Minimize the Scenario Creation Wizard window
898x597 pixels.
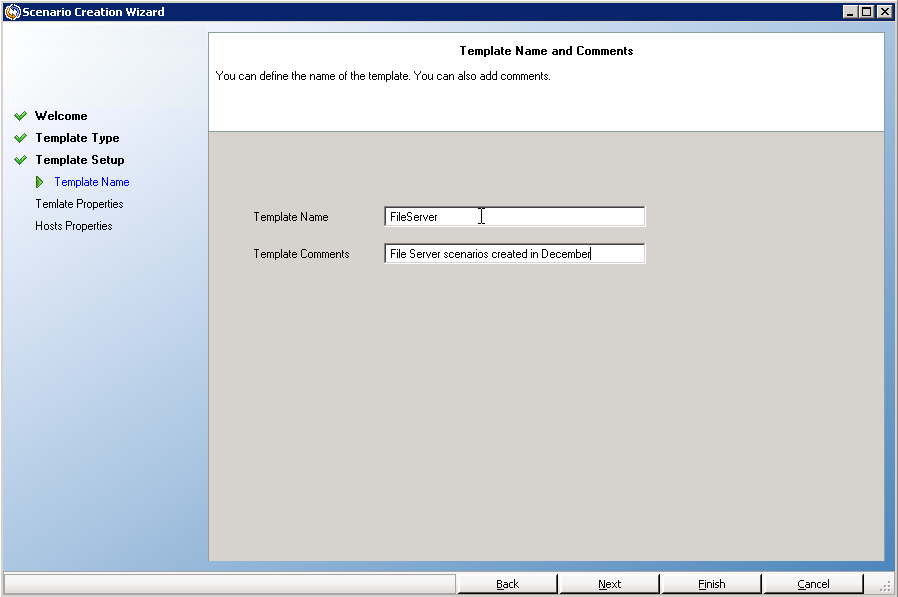click(x=850, y=11)
